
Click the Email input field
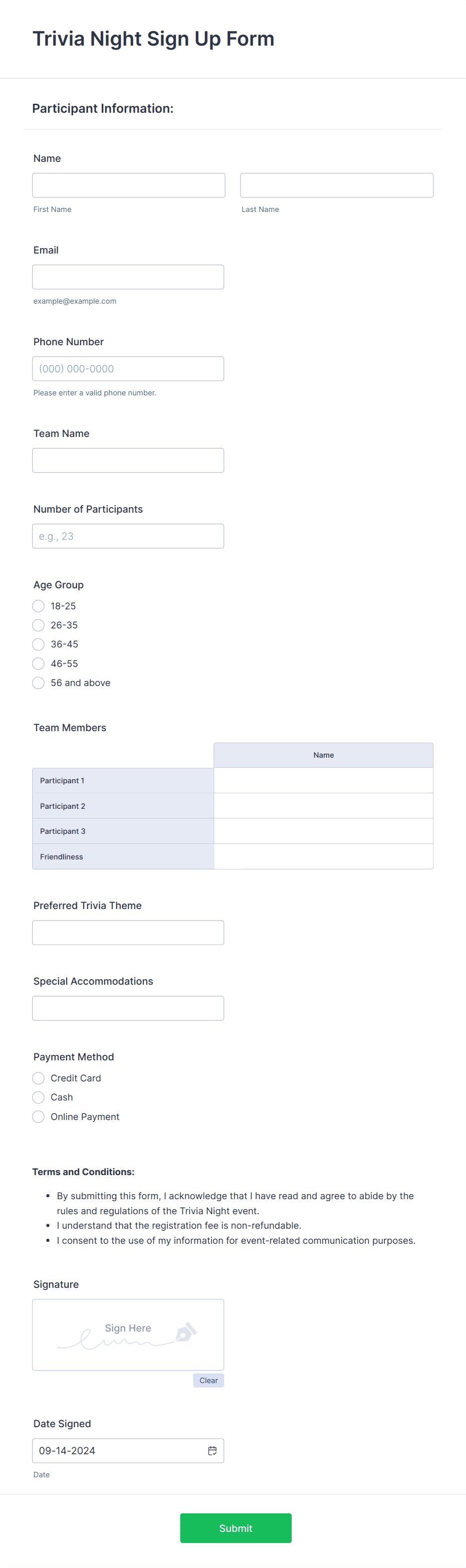coord(128,276)
